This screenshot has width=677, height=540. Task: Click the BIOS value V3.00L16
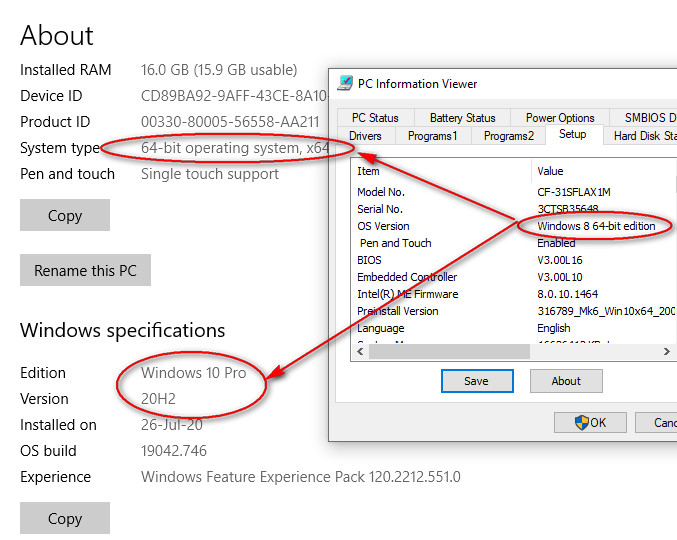tap(560, 260)
